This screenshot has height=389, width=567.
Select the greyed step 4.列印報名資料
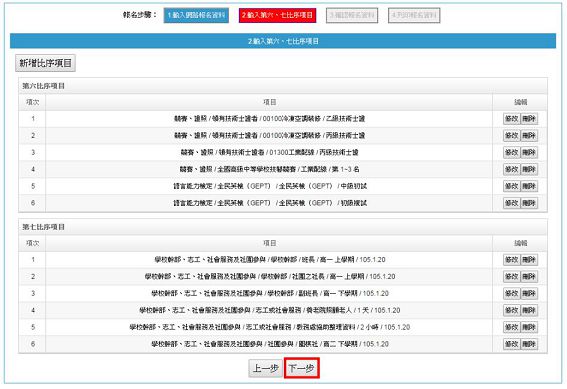(x=414, y=15)
